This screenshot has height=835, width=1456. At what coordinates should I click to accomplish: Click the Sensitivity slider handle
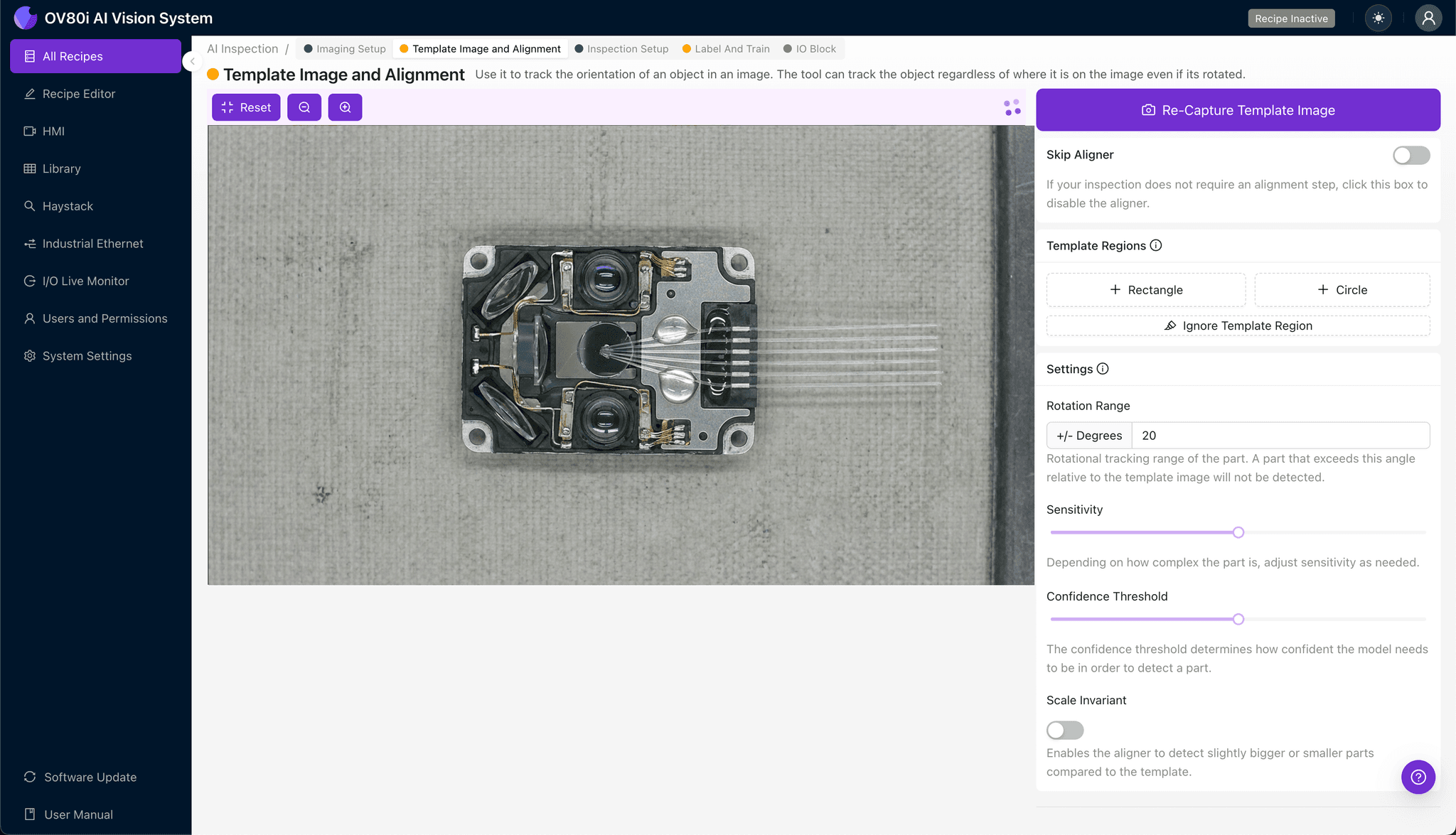tap(1238, 532)
